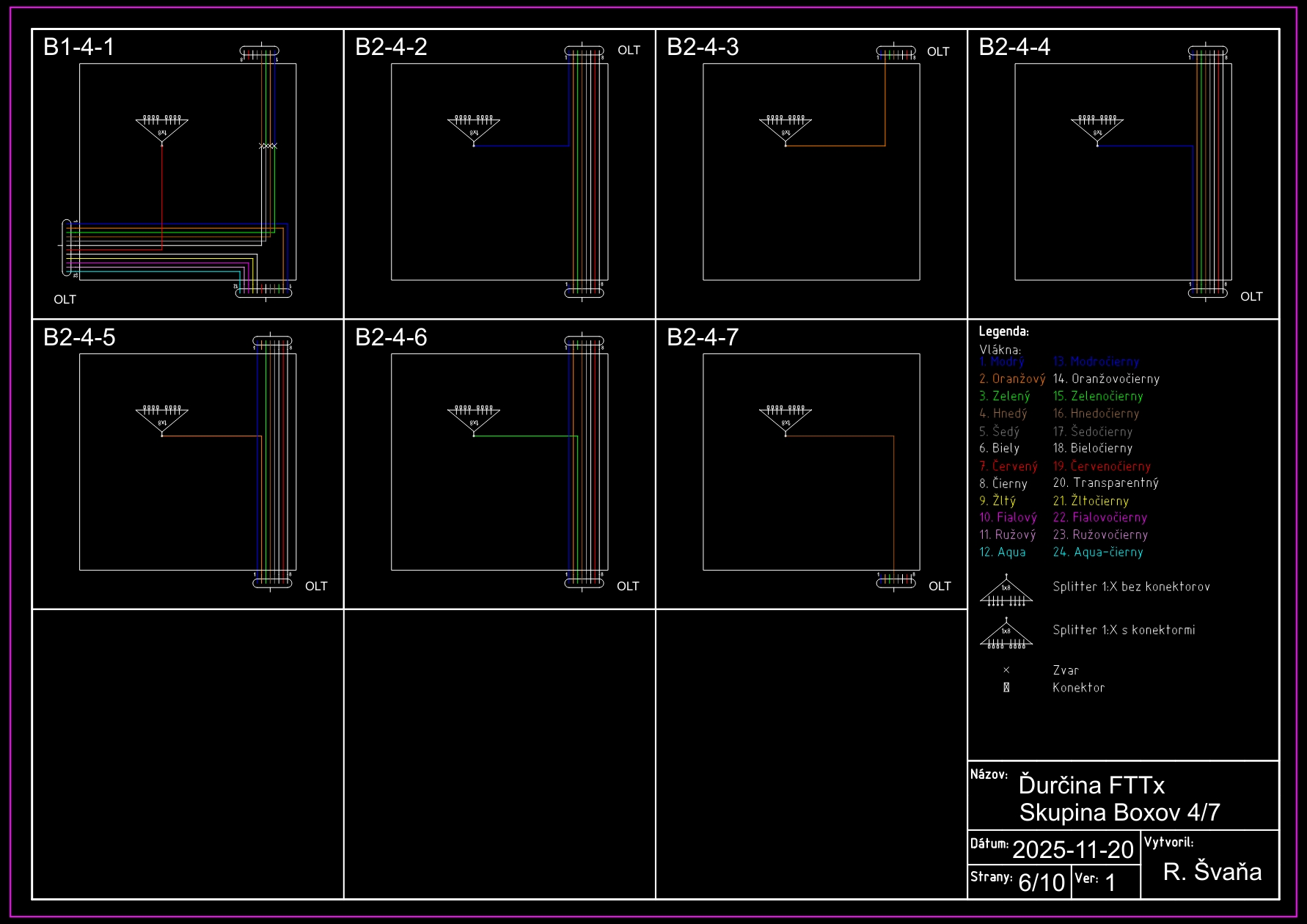
Task: Click the splitter symbol in box B1-4-1
Action: 162,128
